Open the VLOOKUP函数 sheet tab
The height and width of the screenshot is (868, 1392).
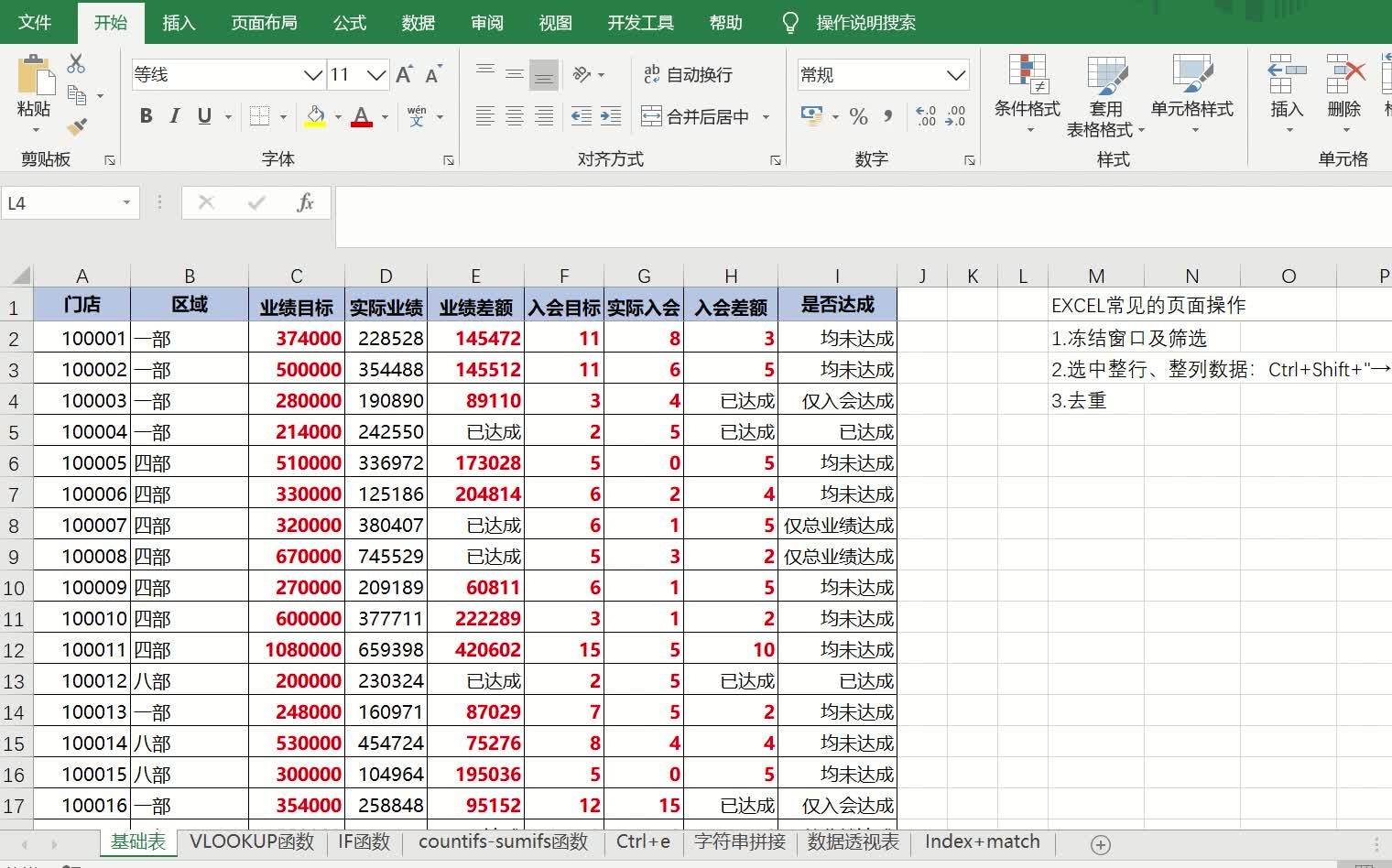(x=252, y=842)
